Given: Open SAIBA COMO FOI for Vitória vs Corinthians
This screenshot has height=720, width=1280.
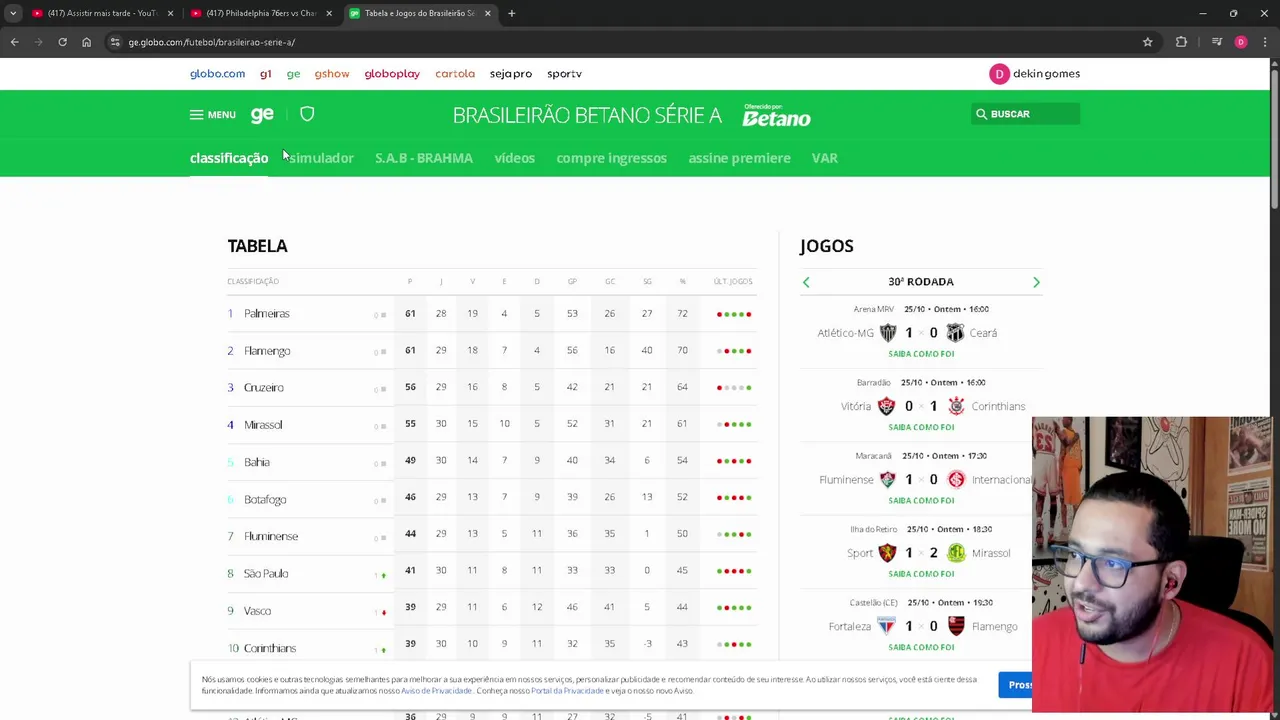Looking at the screenshot, I should [x=921, y=427].
